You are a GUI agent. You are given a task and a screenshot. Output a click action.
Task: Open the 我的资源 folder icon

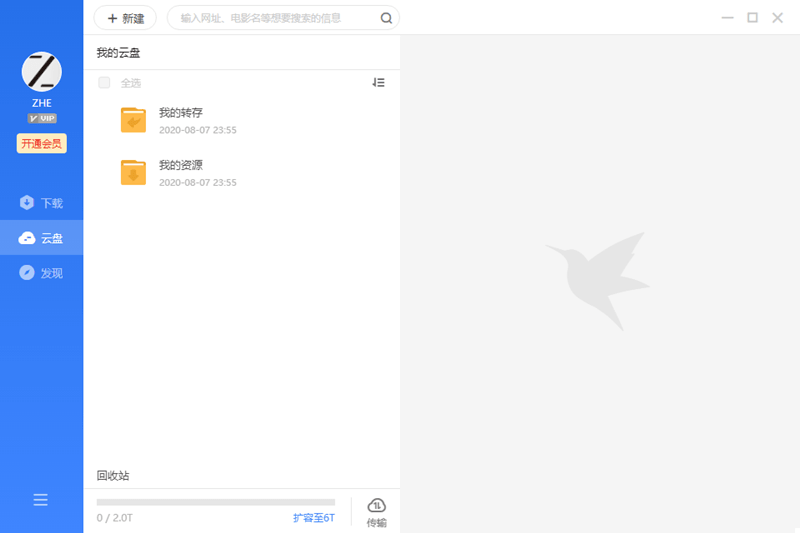coord(133,172)
